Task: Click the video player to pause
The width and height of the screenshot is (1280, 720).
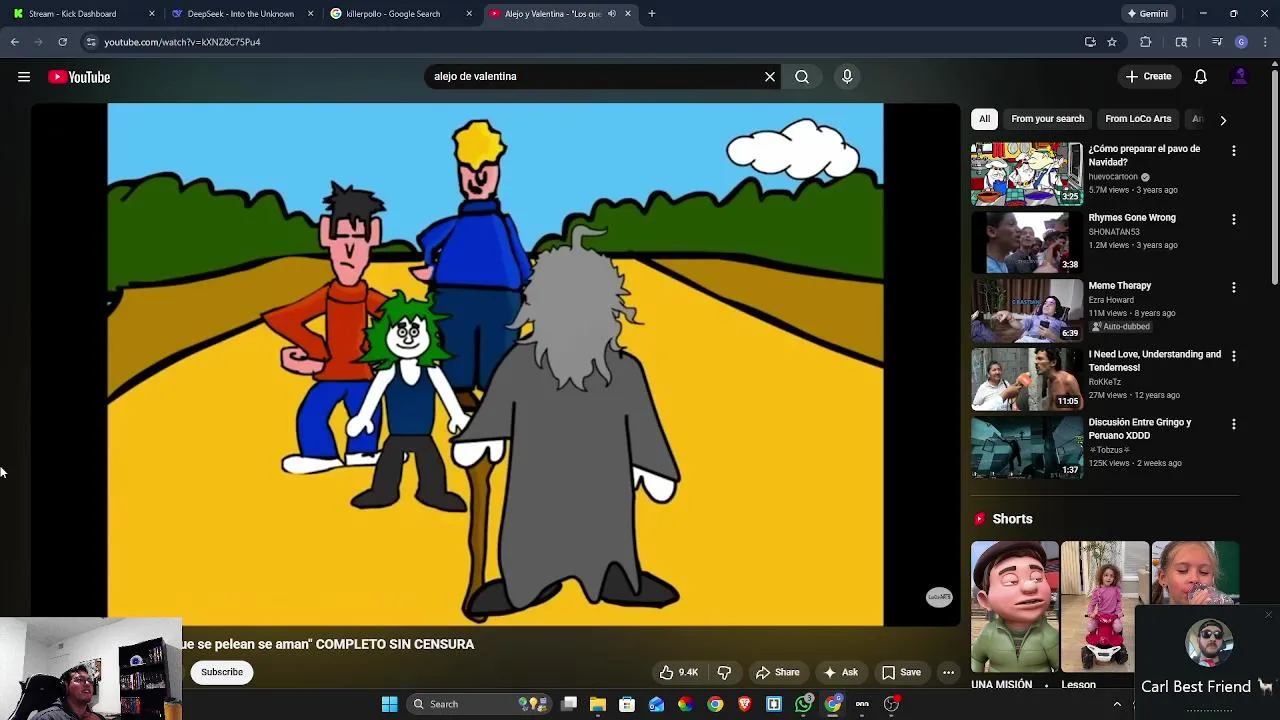Action: coord(495,364)
